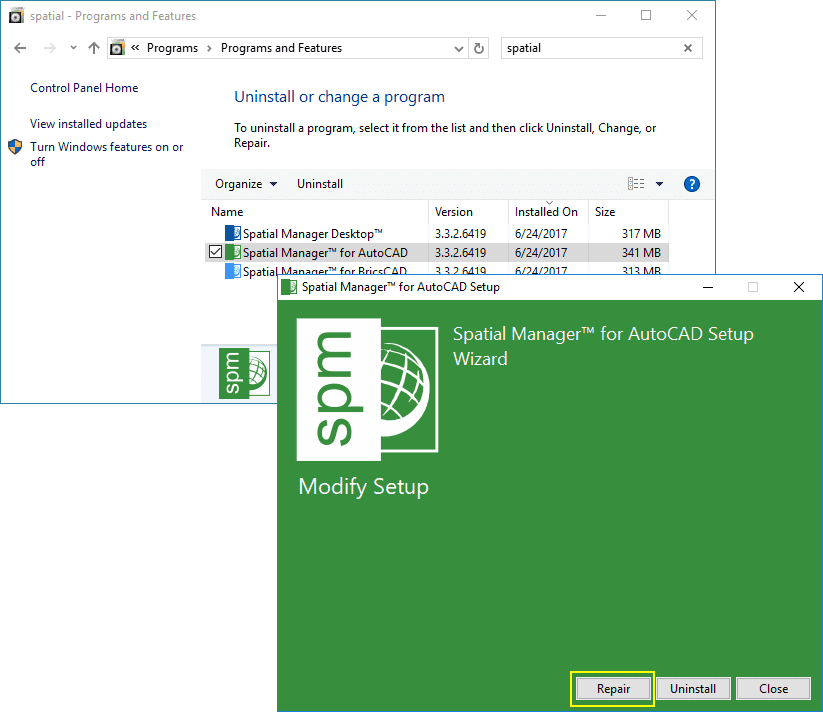Viewport: 823px width, 712px height.
Task: Click AutoCAD row's version 3.3.2.6419
Action: point(460,253)
